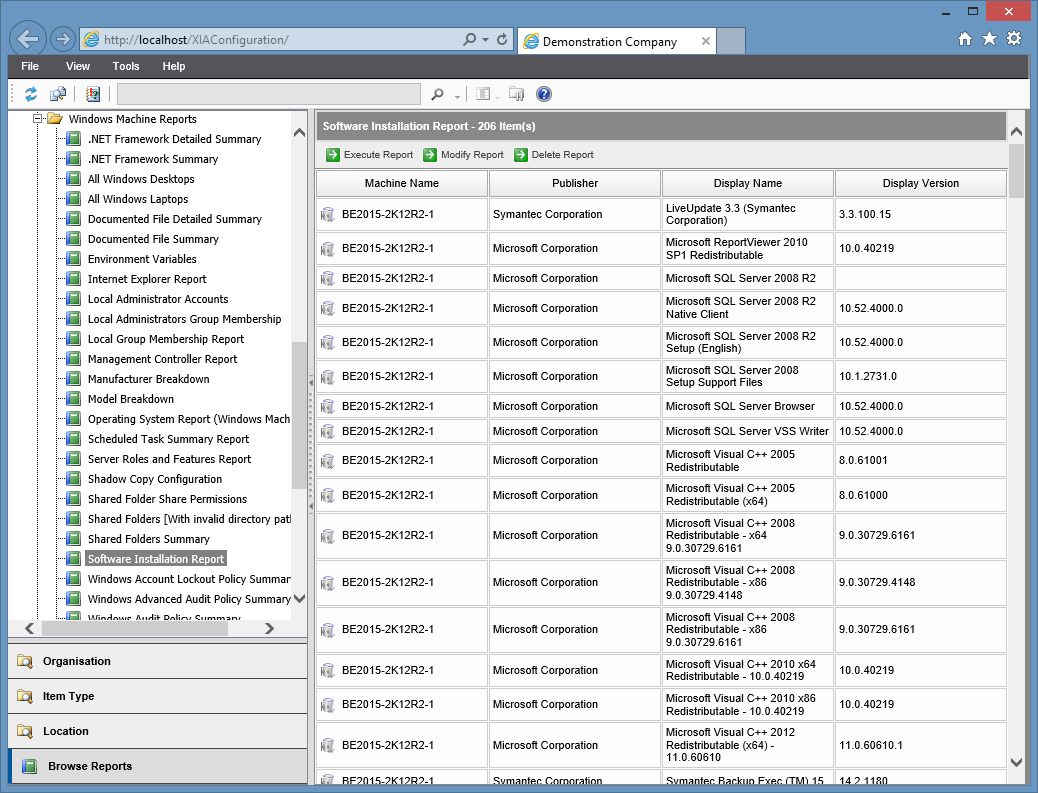Image resolution: width=1038 pixels, height=793 pixels.
Task: Click the Browse Reports green book icon
Action: (29, 766)
